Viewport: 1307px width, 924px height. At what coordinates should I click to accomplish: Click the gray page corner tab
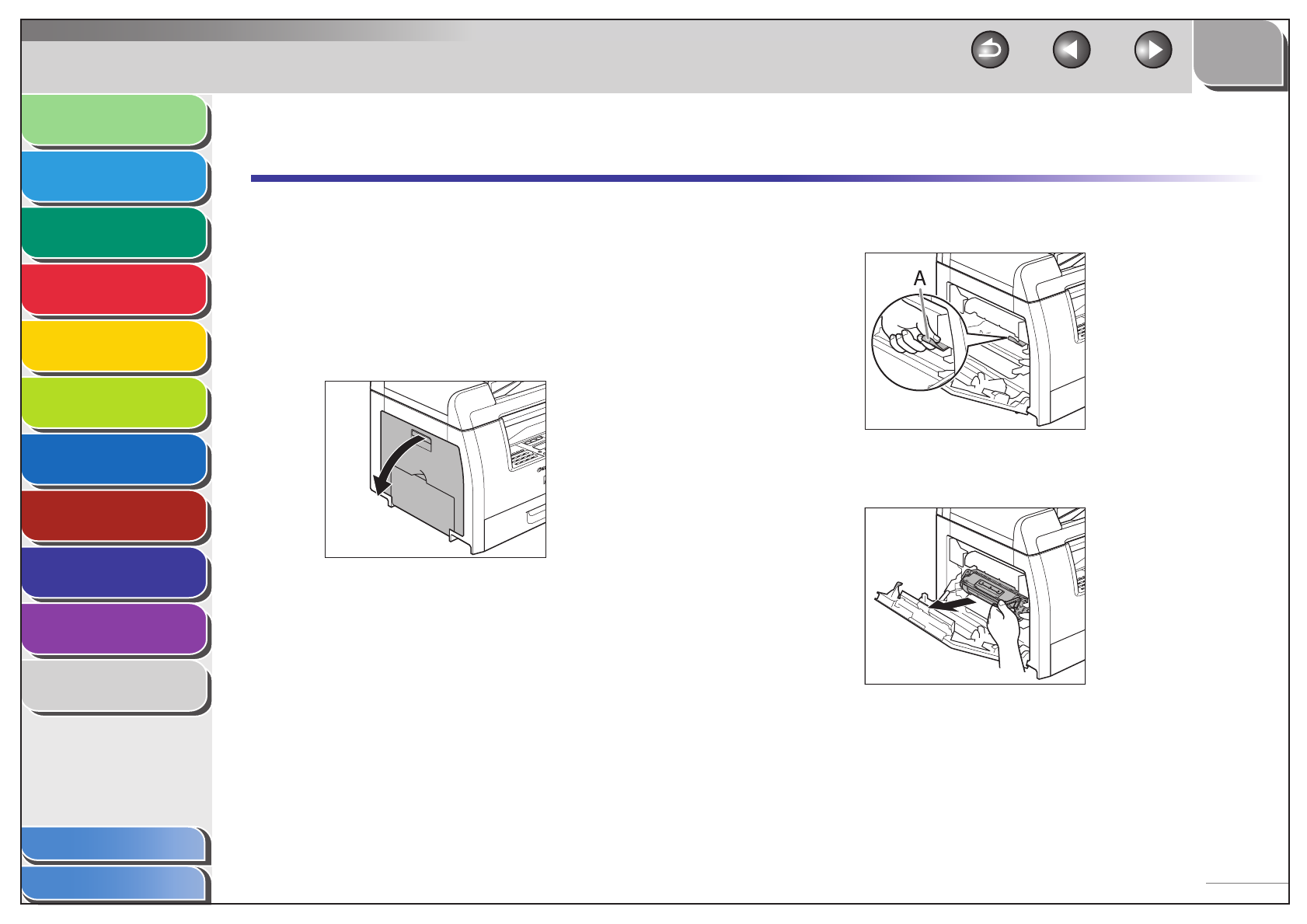click(1239, 54)
